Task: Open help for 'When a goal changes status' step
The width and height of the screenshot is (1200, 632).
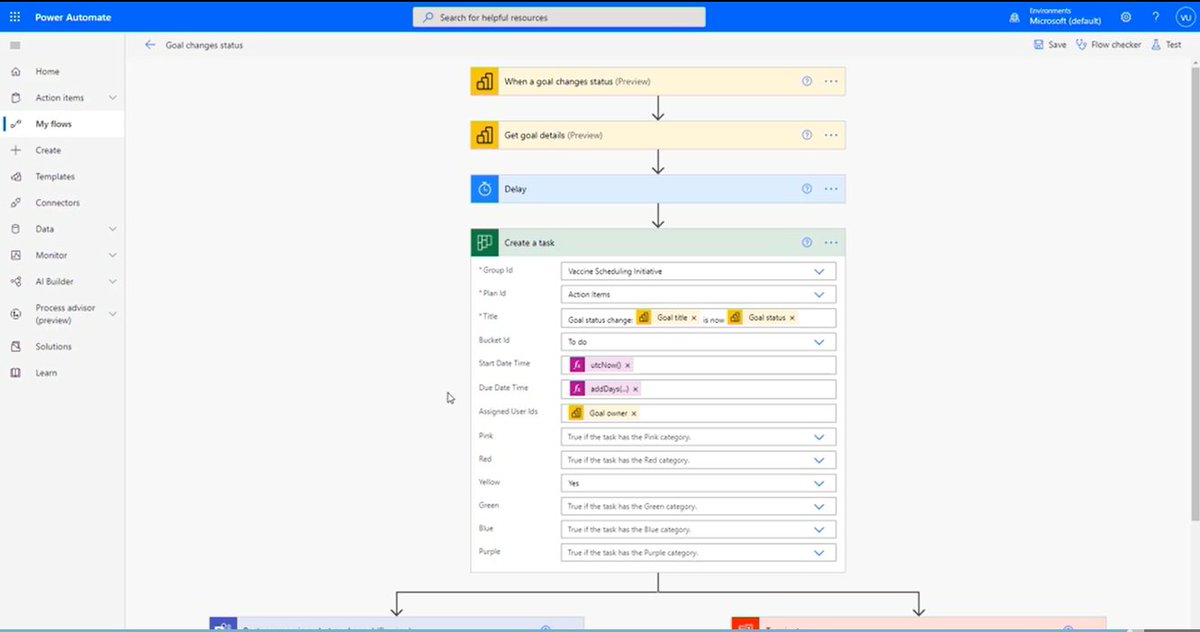Action: coord(807,82)
